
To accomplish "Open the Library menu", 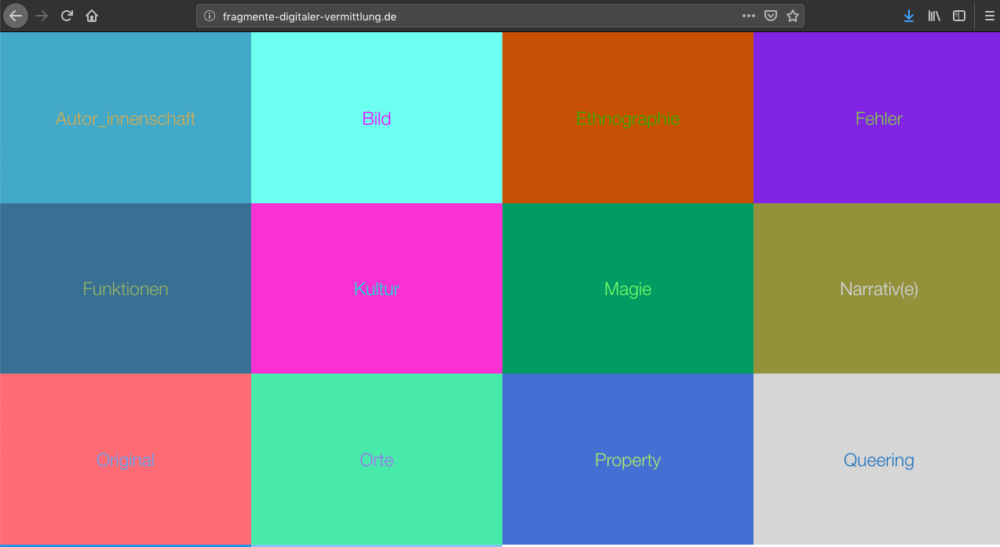I will (x=934, y=16).
